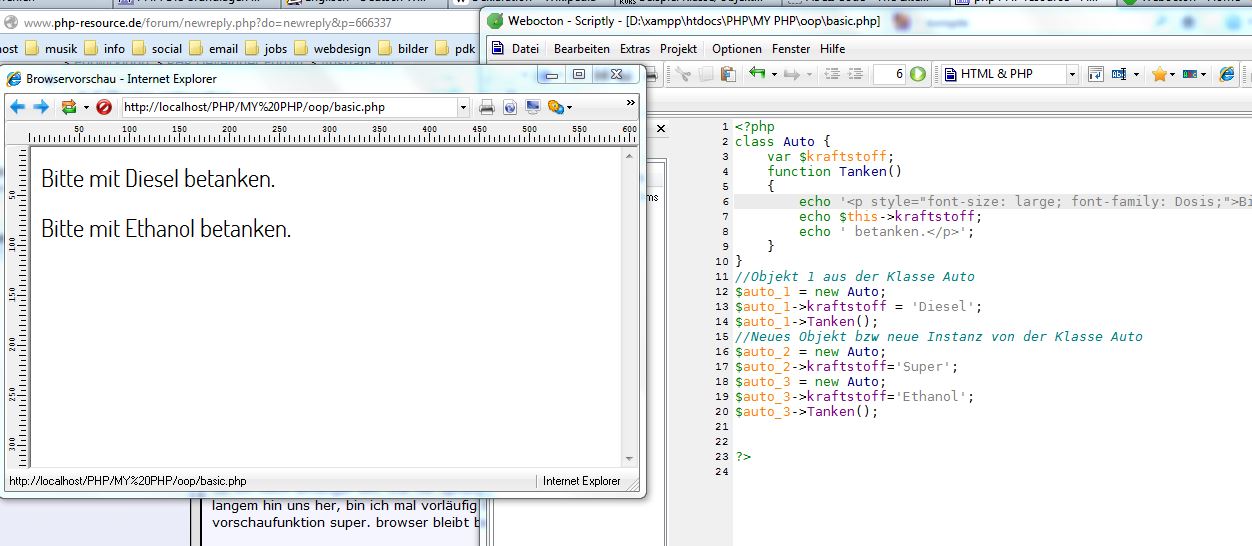Click the line number input field
The width and height of the screenshot is (1252, 546).
[x=889, y=74]
